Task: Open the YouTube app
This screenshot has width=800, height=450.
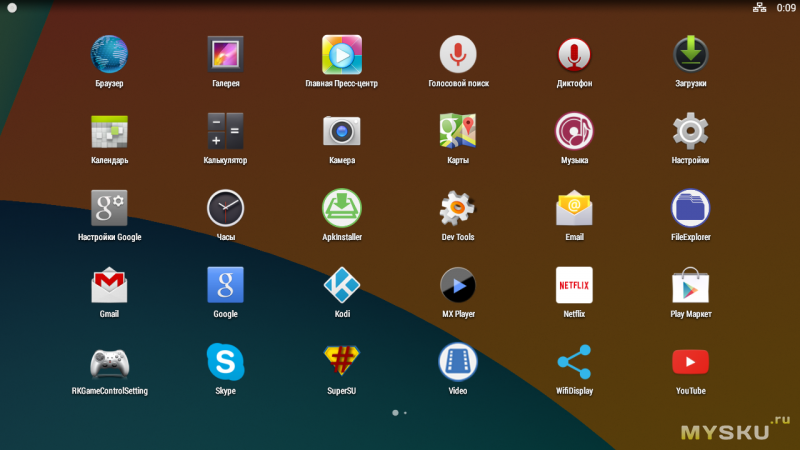Action: pos(690,362)
